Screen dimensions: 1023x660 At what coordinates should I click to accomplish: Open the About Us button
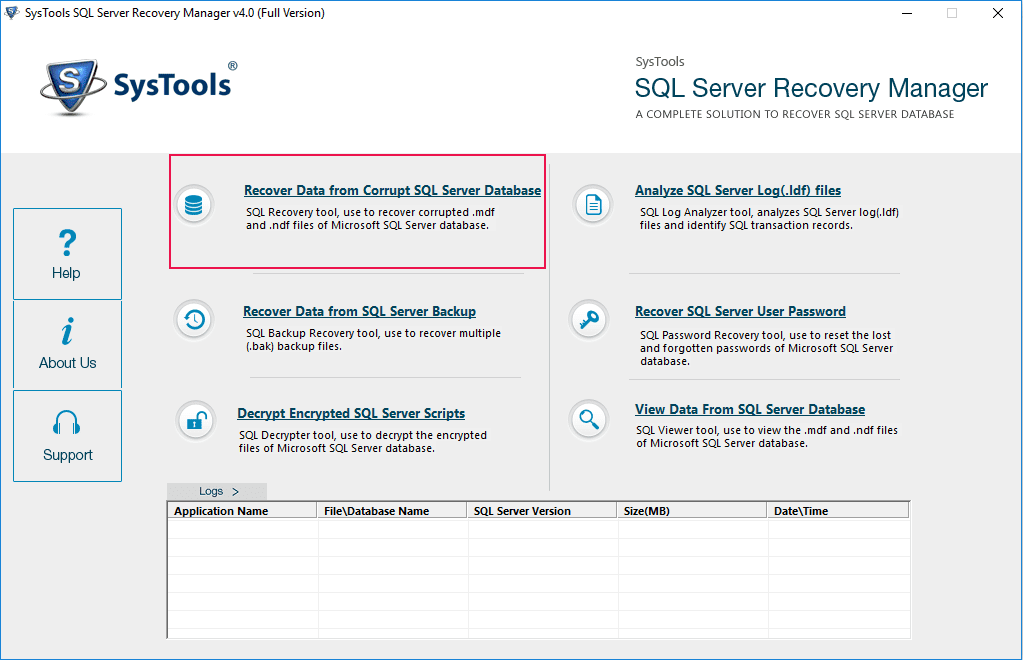(x=67, y=344)
